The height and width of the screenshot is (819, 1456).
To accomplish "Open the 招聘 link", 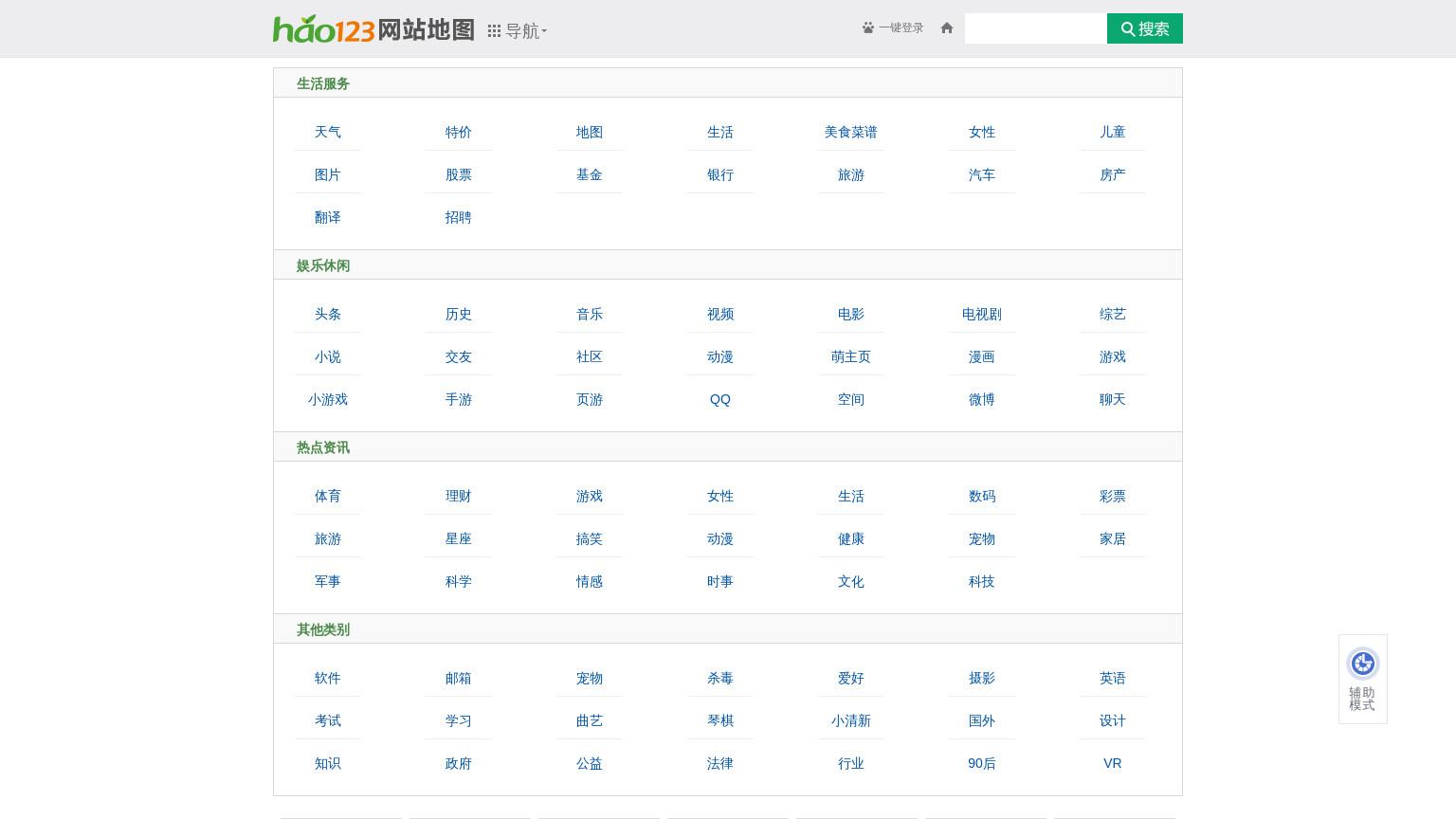I will tap(459, 217).
